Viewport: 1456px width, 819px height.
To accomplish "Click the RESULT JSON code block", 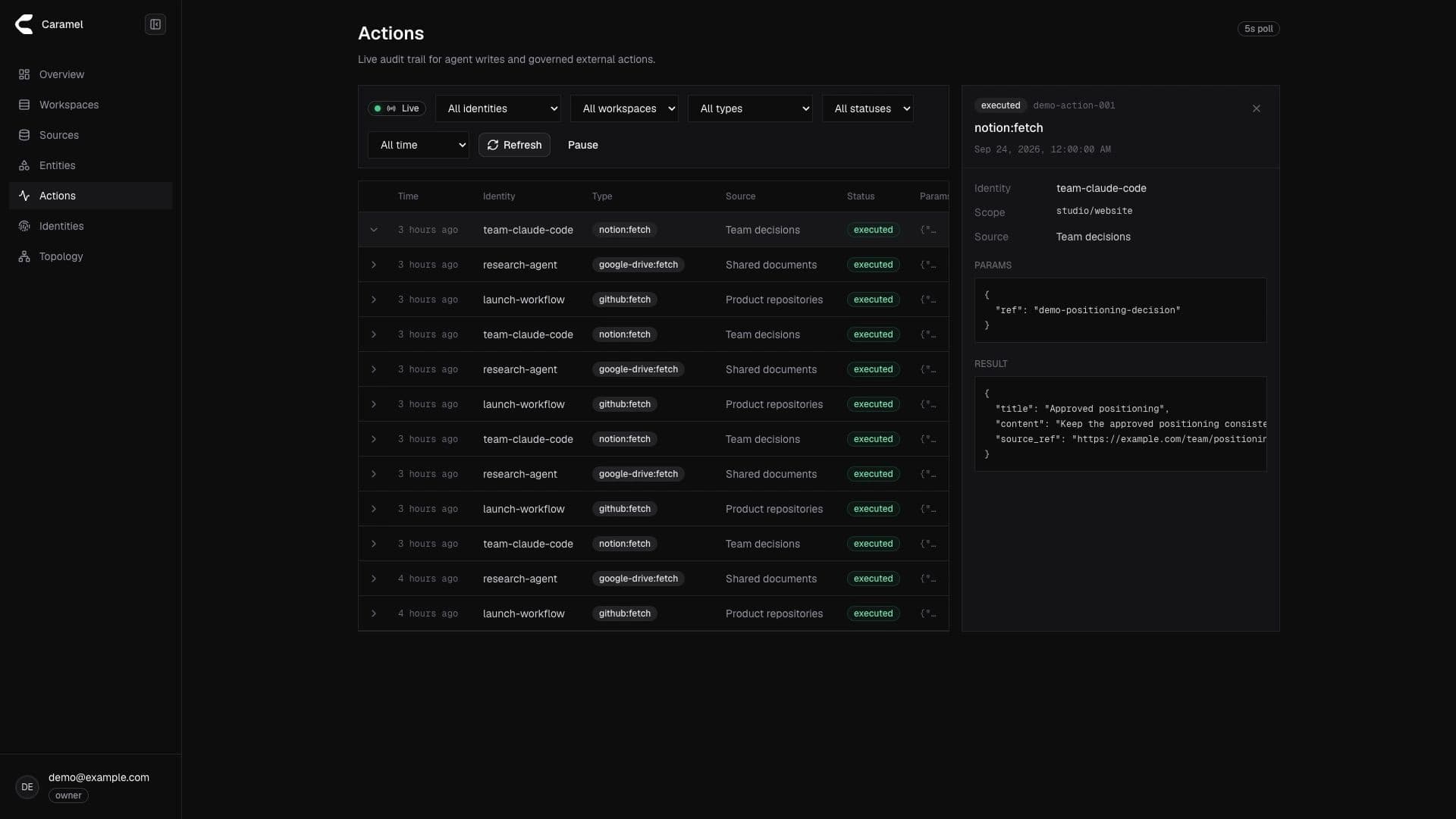I will coord(1120,424).
